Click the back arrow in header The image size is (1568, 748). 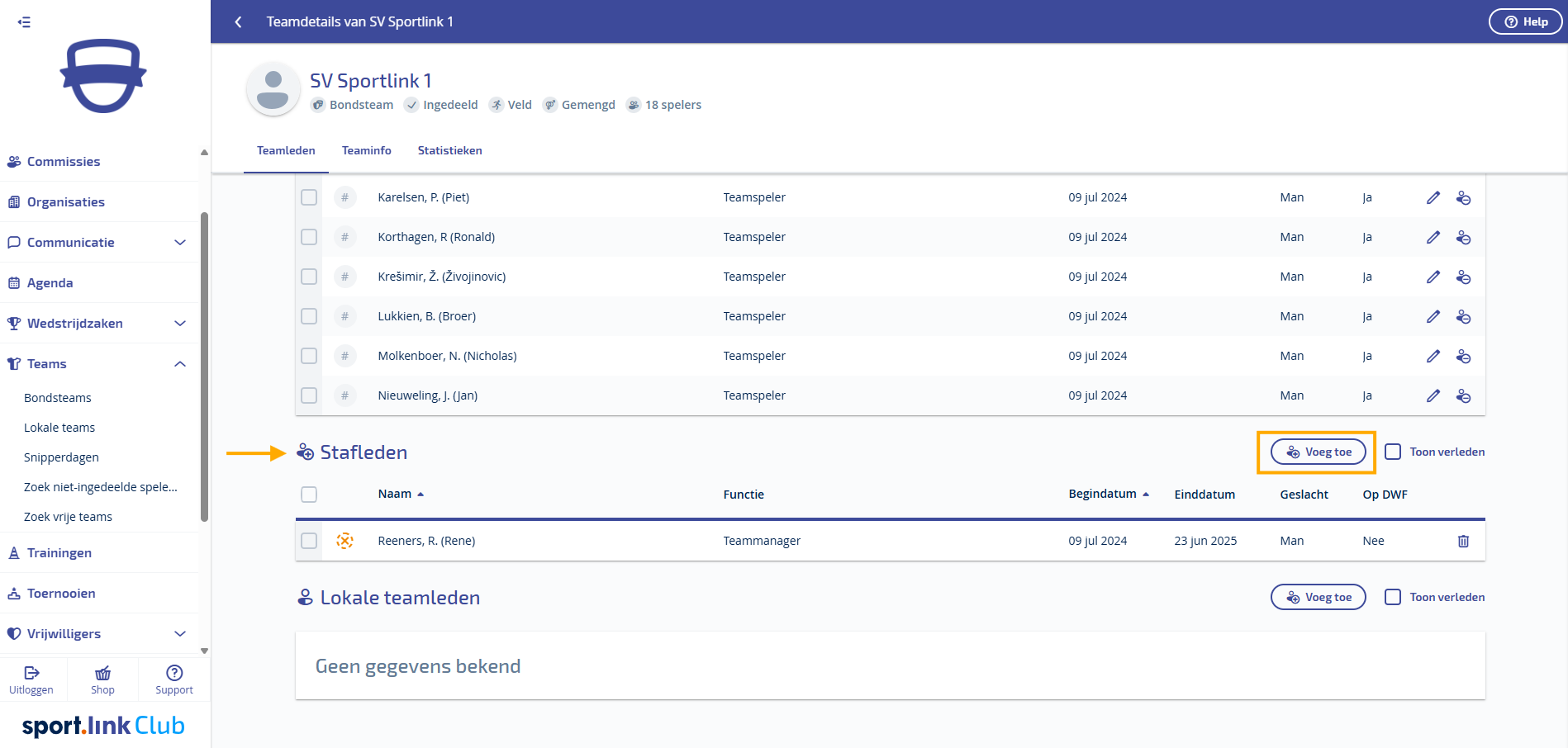click(x=238, y=22)
